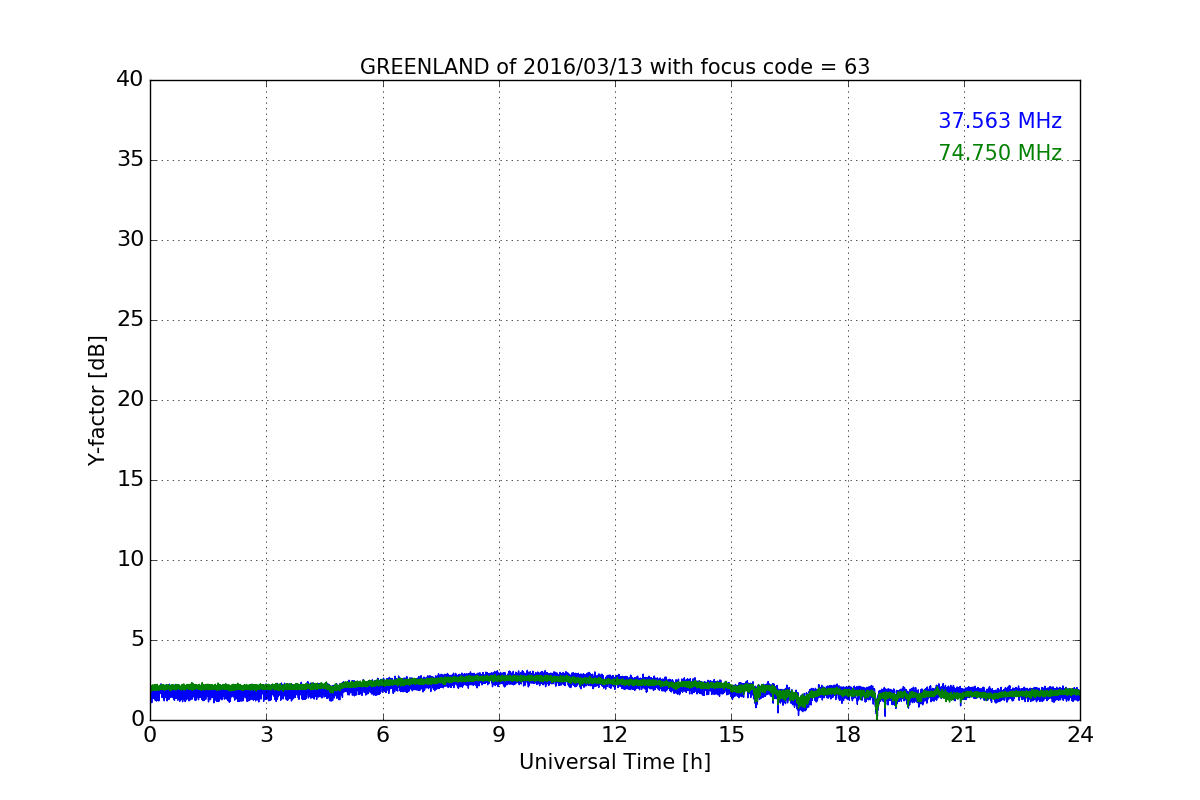Click the Y-factor [dB] axis label
Screen dimensions: 1200x800
pos(97,400)
